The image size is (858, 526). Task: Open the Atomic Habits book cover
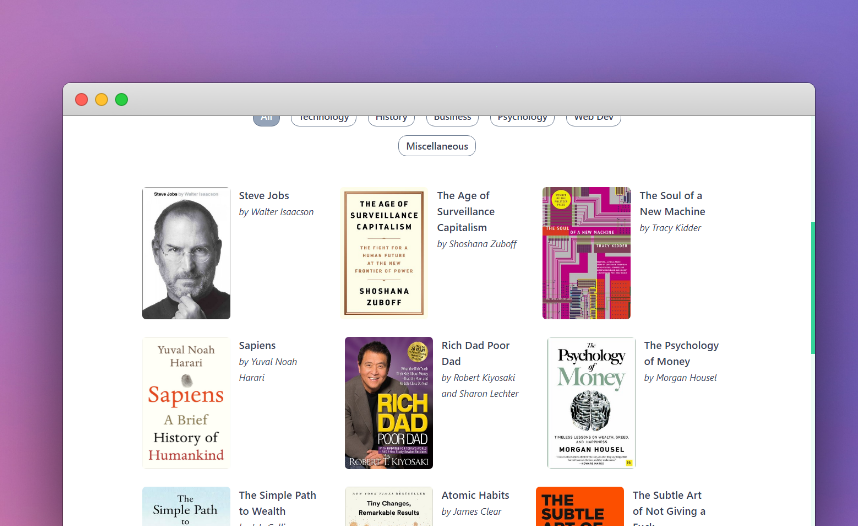(389, 506)
